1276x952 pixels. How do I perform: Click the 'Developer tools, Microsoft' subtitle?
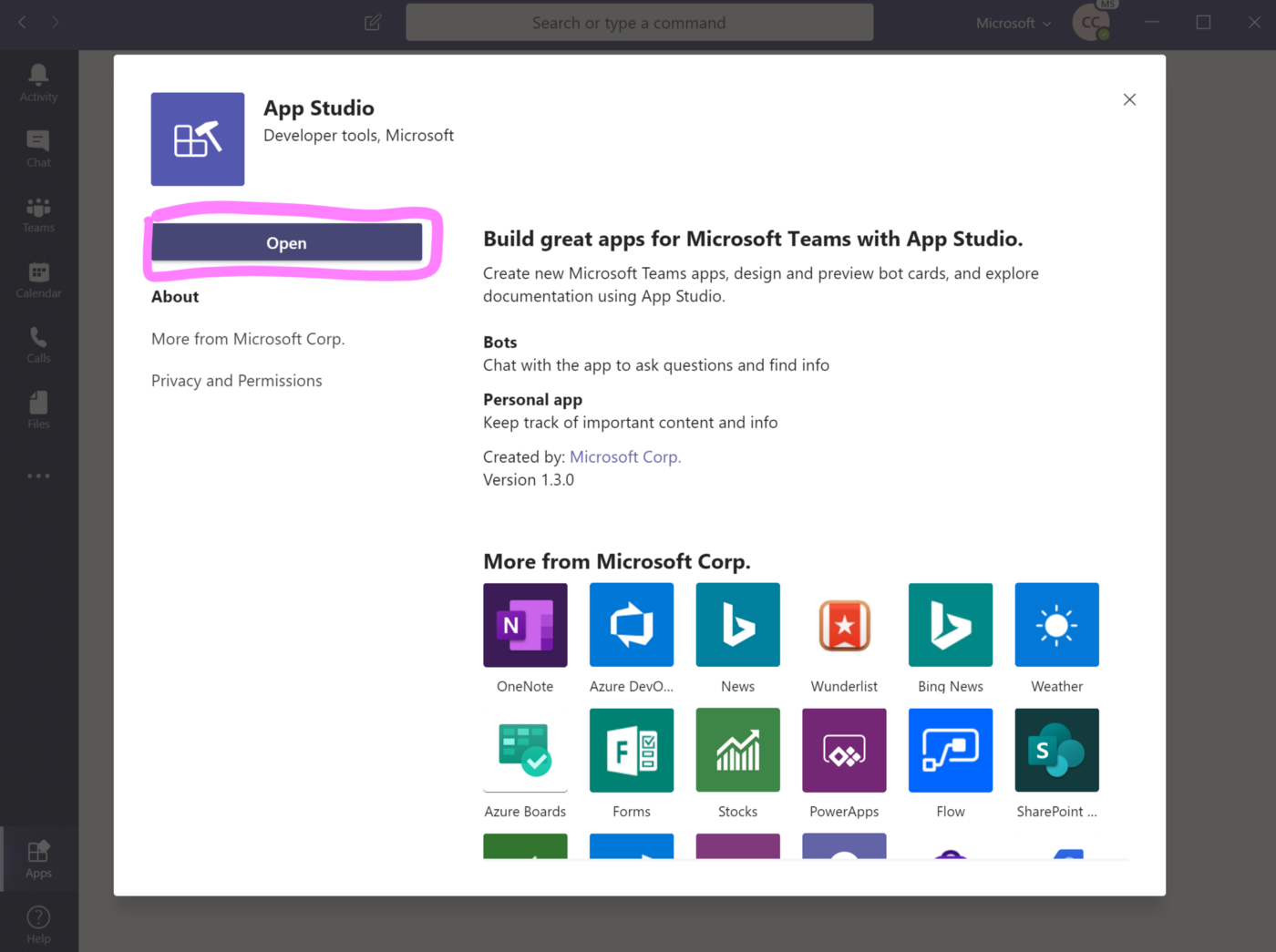358,136
